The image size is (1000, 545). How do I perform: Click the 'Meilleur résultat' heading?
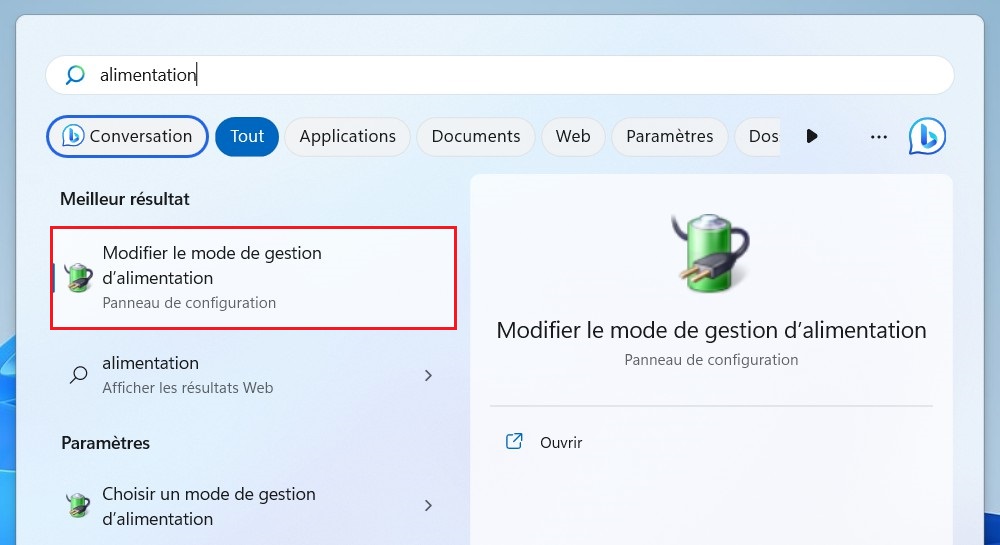[x=125, y=199]
